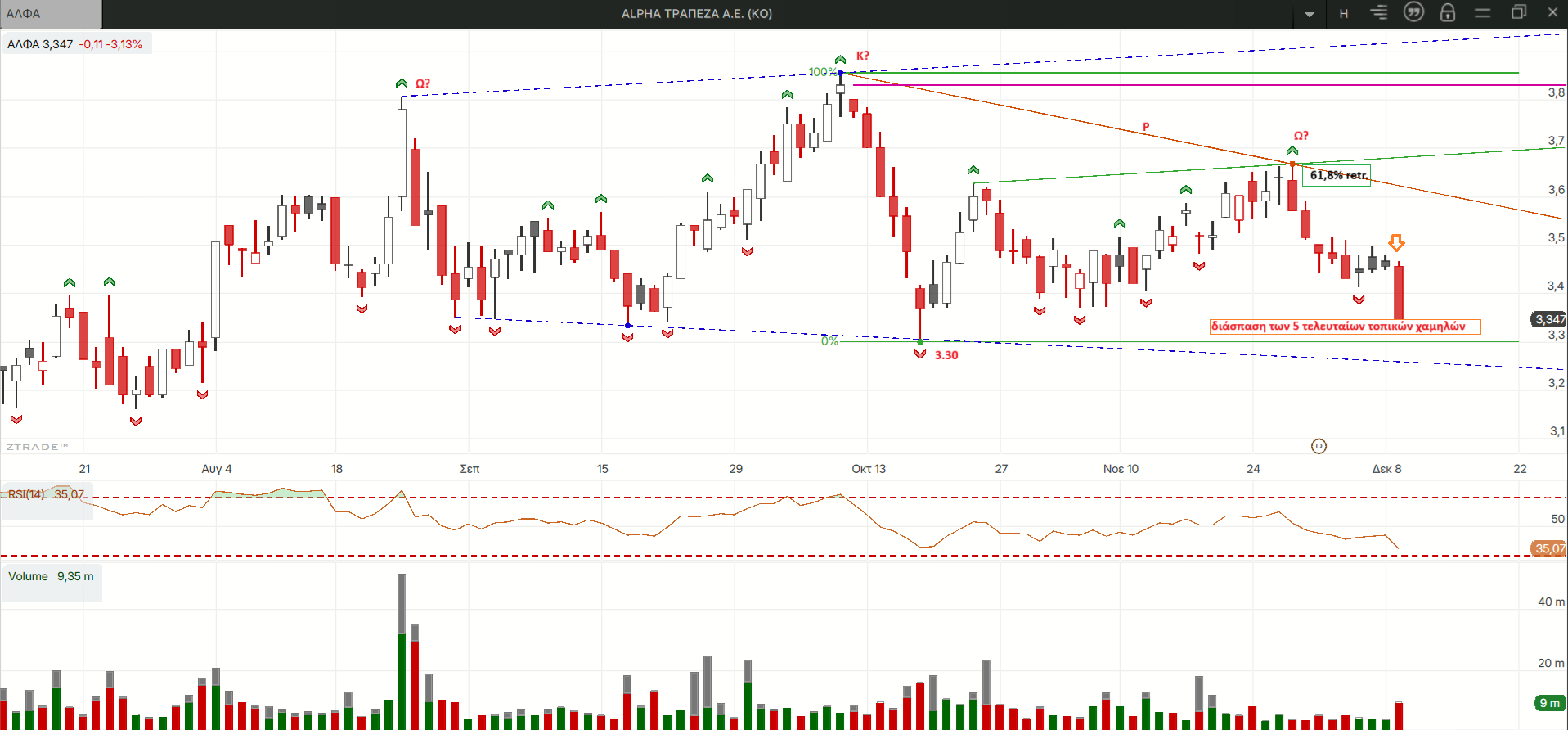The width and height of the screenshot is (1568, 730).
Task: Click the circled D dividend marker
Action: 1319,446
